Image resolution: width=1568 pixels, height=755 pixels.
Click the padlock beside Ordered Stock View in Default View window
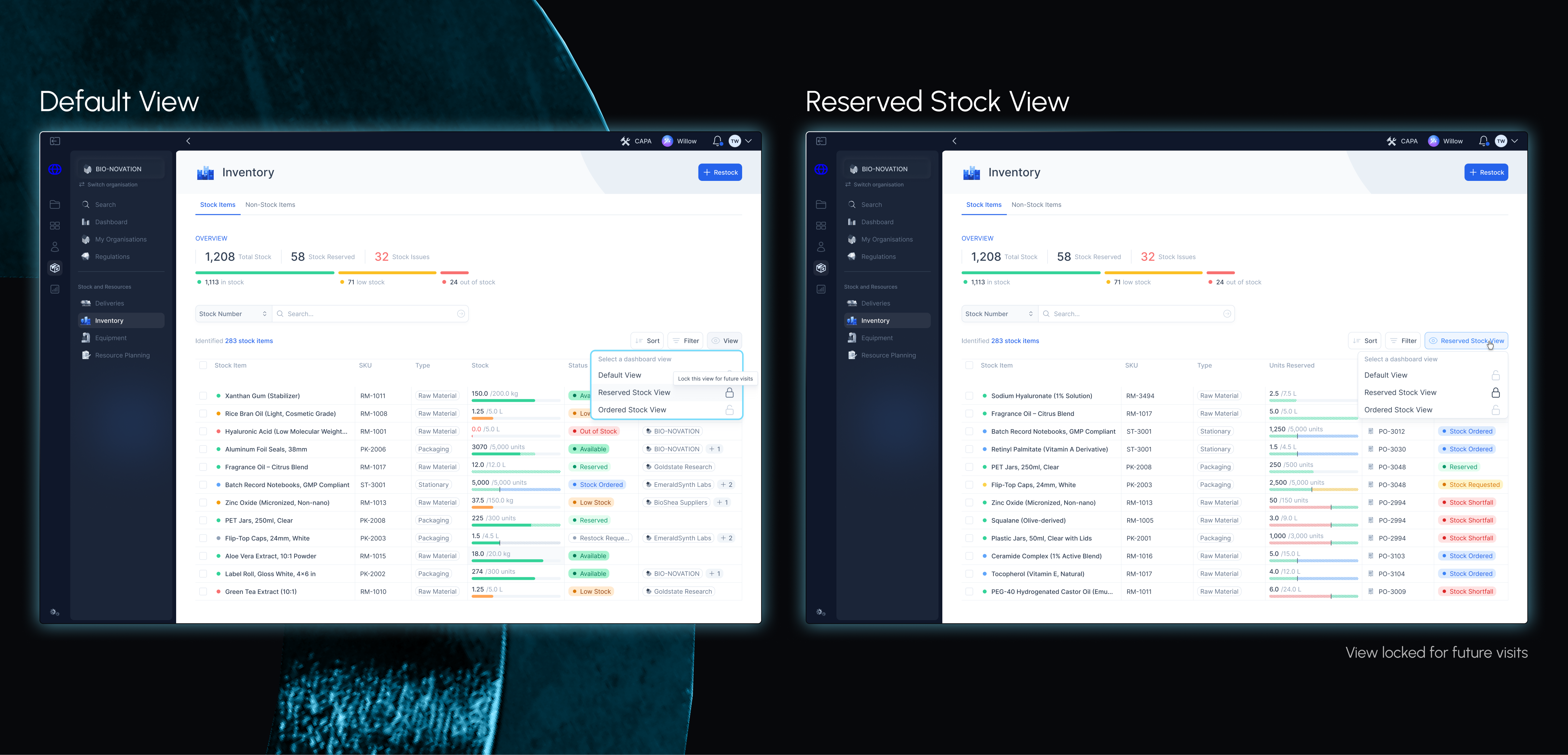pyautogui.click(x=729, y=410)
